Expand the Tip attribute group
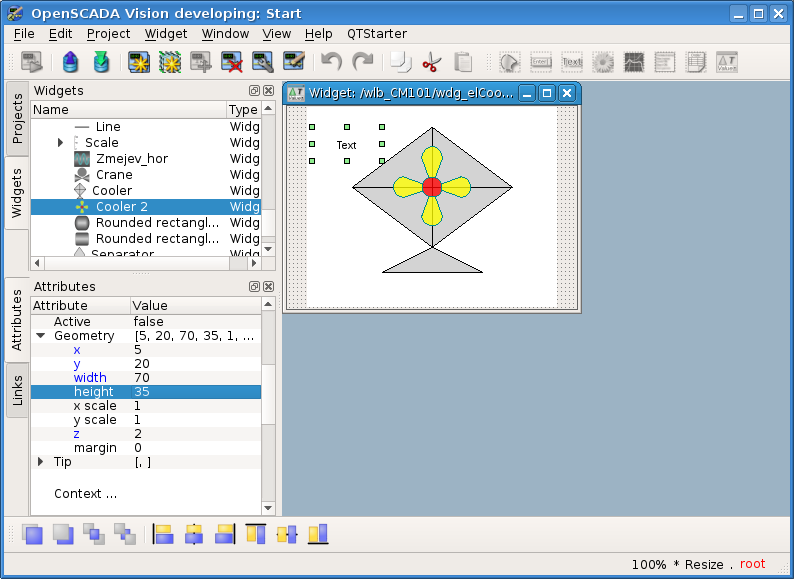Screen dimensions: 794x579 (x=41, y=462)
